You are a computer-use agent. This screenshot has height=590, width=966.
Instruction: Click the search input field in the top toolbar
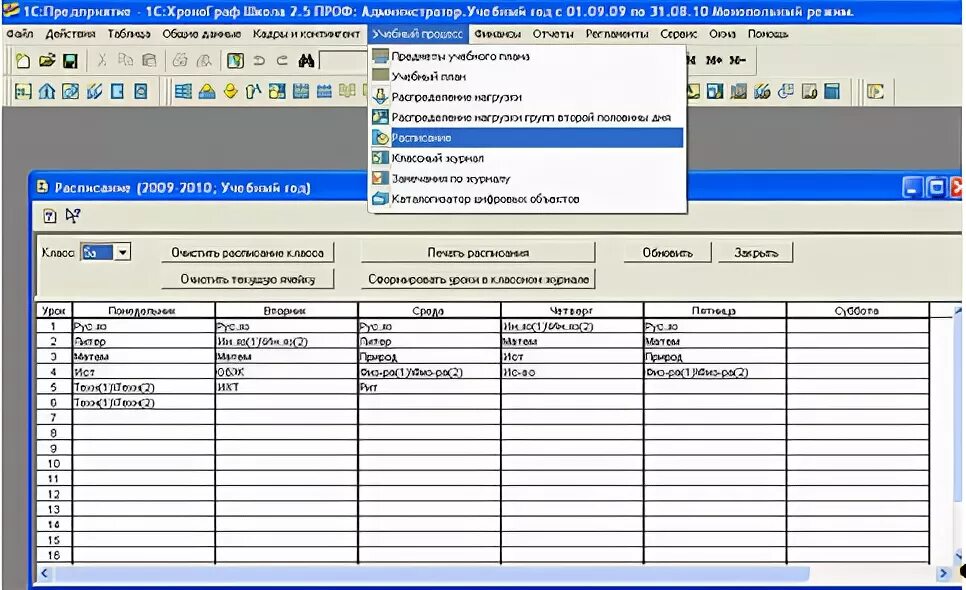point(344,60)
